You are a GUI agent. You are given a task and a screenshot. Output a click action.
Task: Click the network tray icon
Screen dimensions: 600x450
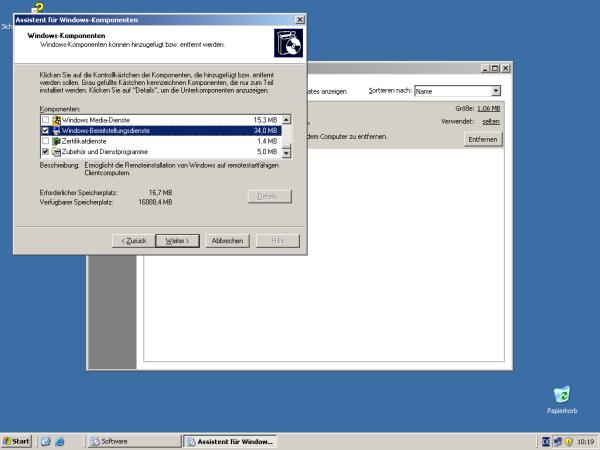click(558, 442)
